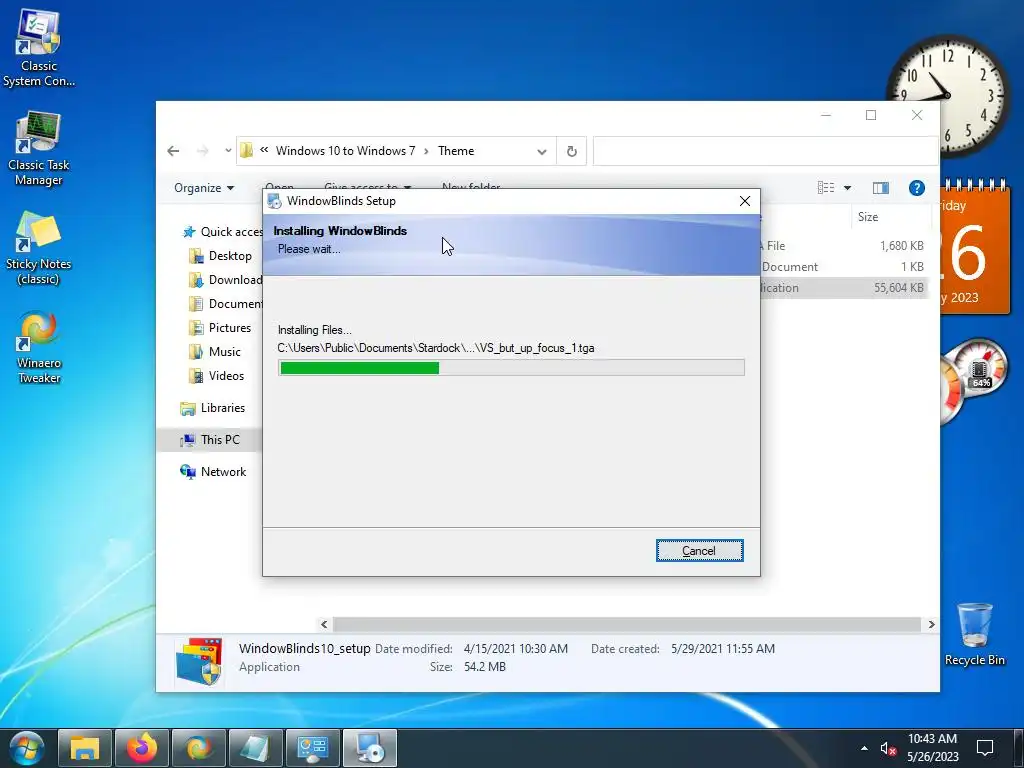Switch to WindowBlinds setup taskbar button
The height and width of the screenshot is (768, 1024).
click(370, 748)
